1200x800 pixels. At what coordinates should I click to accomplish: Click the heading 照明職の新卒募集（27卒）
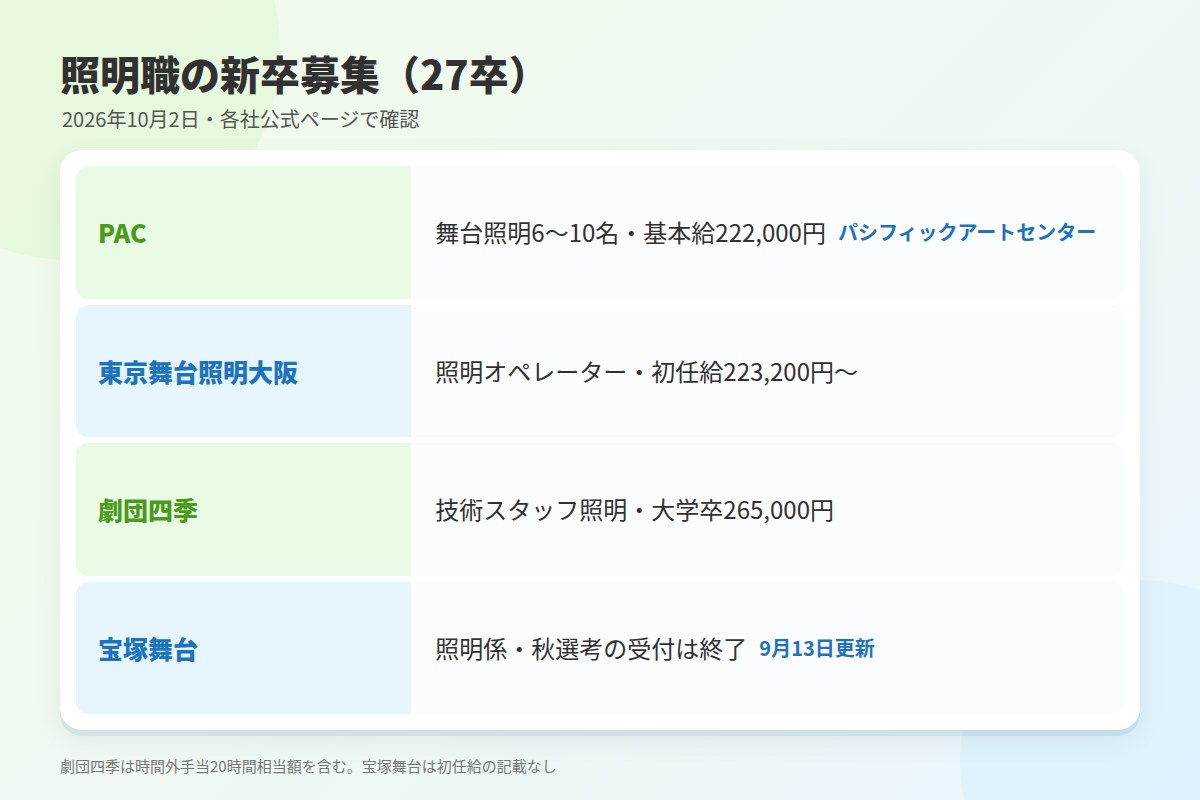click(295, 76)
